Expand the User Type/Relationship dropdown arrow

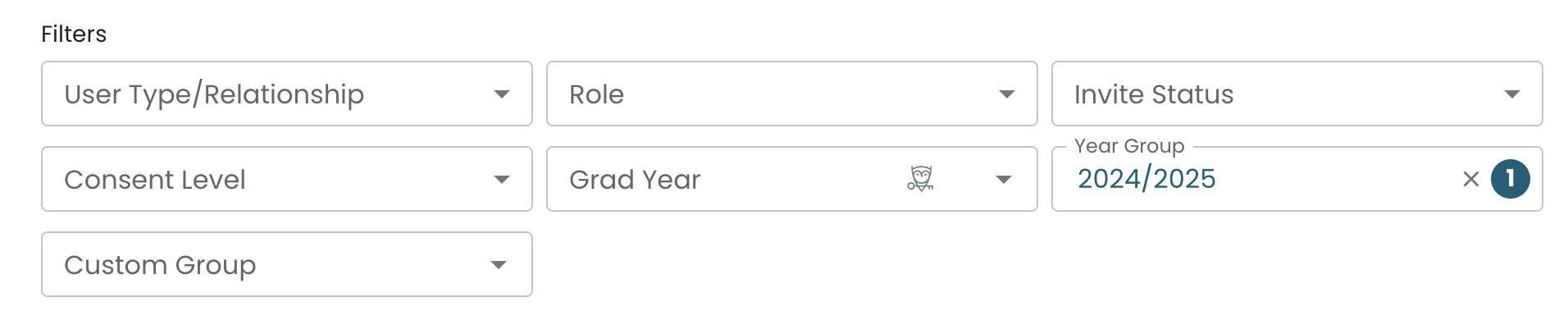pos(501,94)
